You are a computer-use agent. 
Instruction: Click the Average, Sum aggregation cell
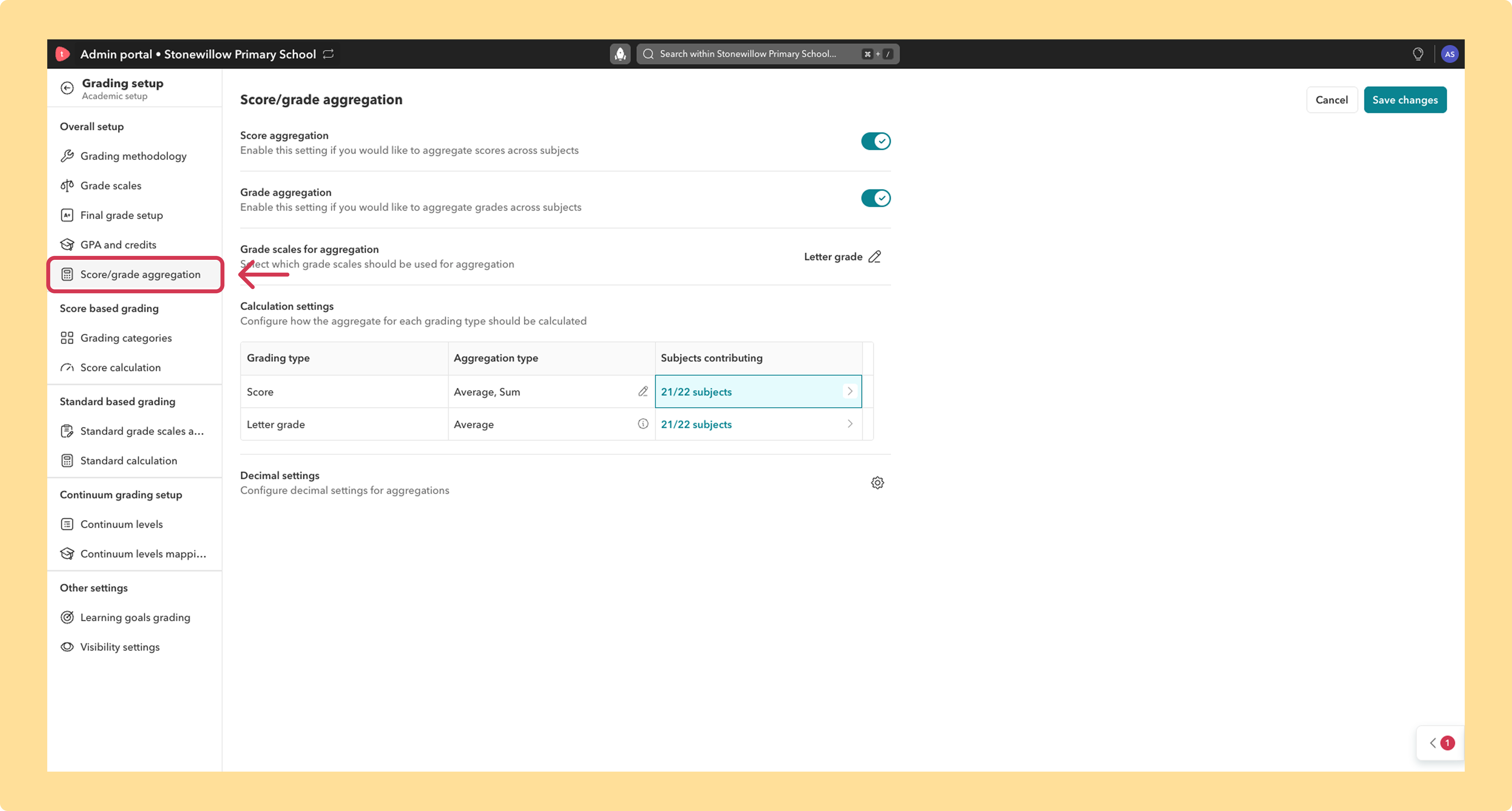click(551, 391)
